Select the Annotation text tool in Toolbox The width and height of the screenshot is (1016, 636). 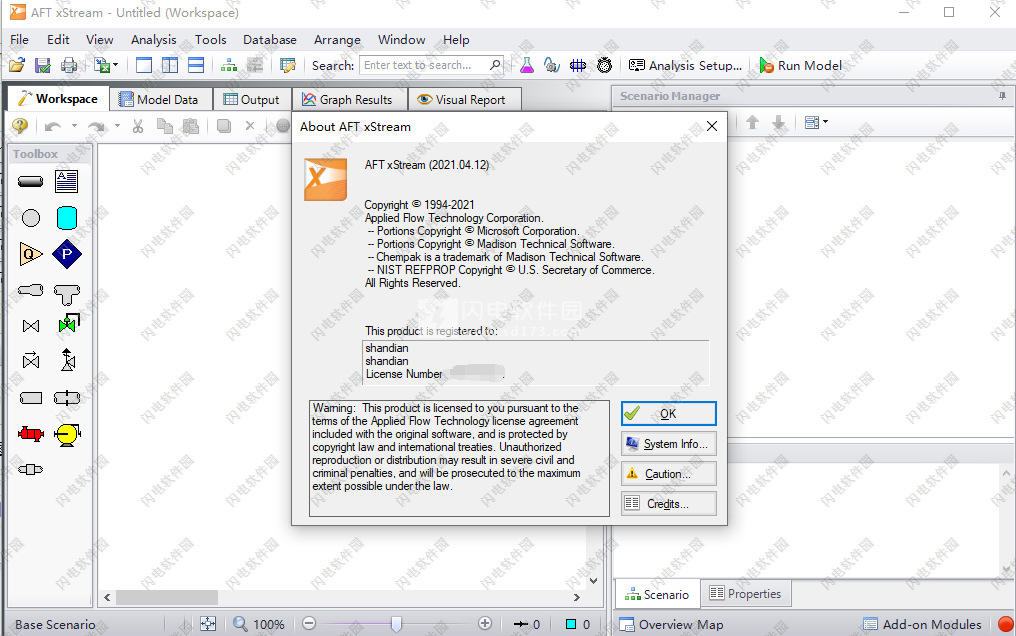(x=67, y=181)
